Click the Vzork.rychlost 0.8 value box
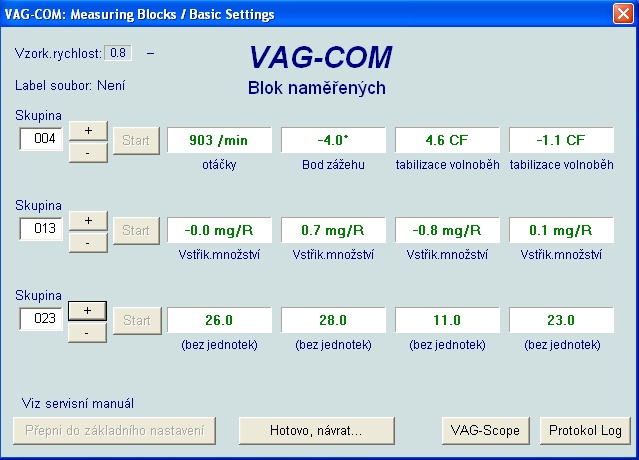The image size is (639, 460). point(118,53)
